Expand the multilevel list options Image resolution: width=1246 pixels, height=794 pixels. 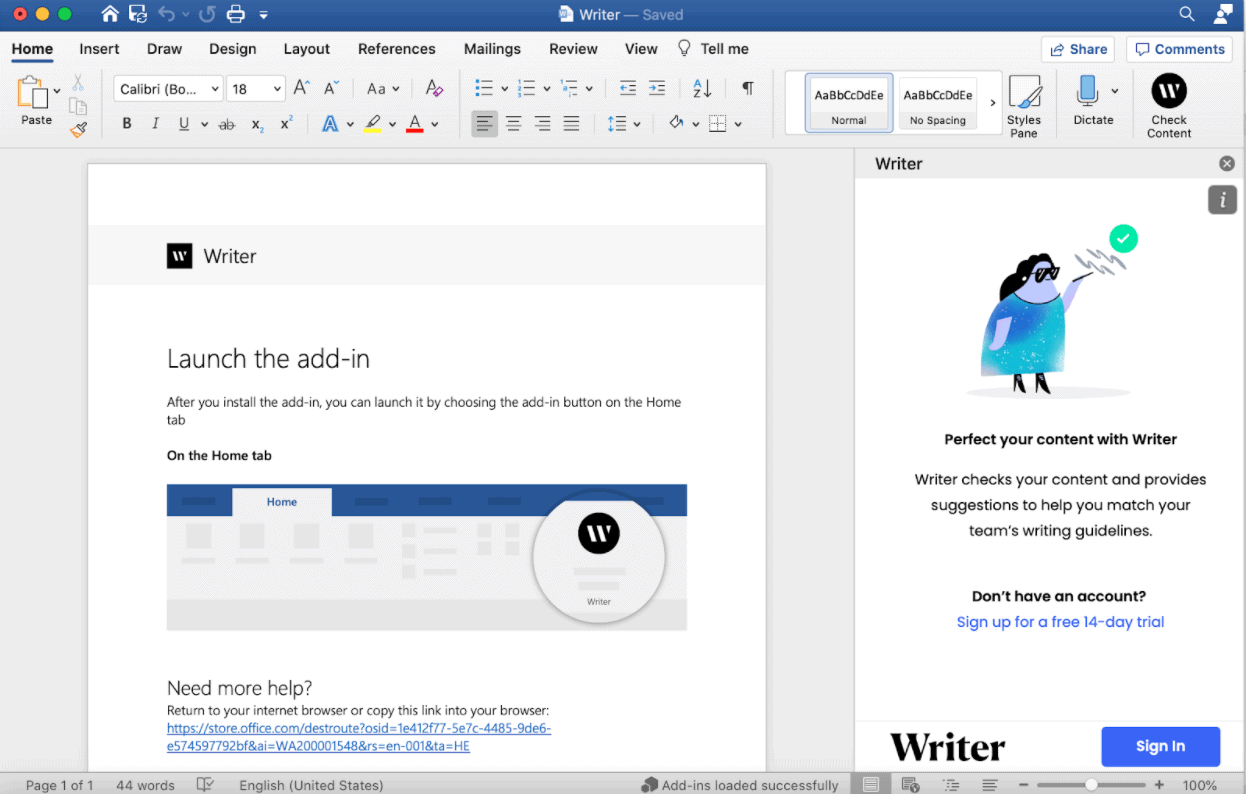pos(589,88)
